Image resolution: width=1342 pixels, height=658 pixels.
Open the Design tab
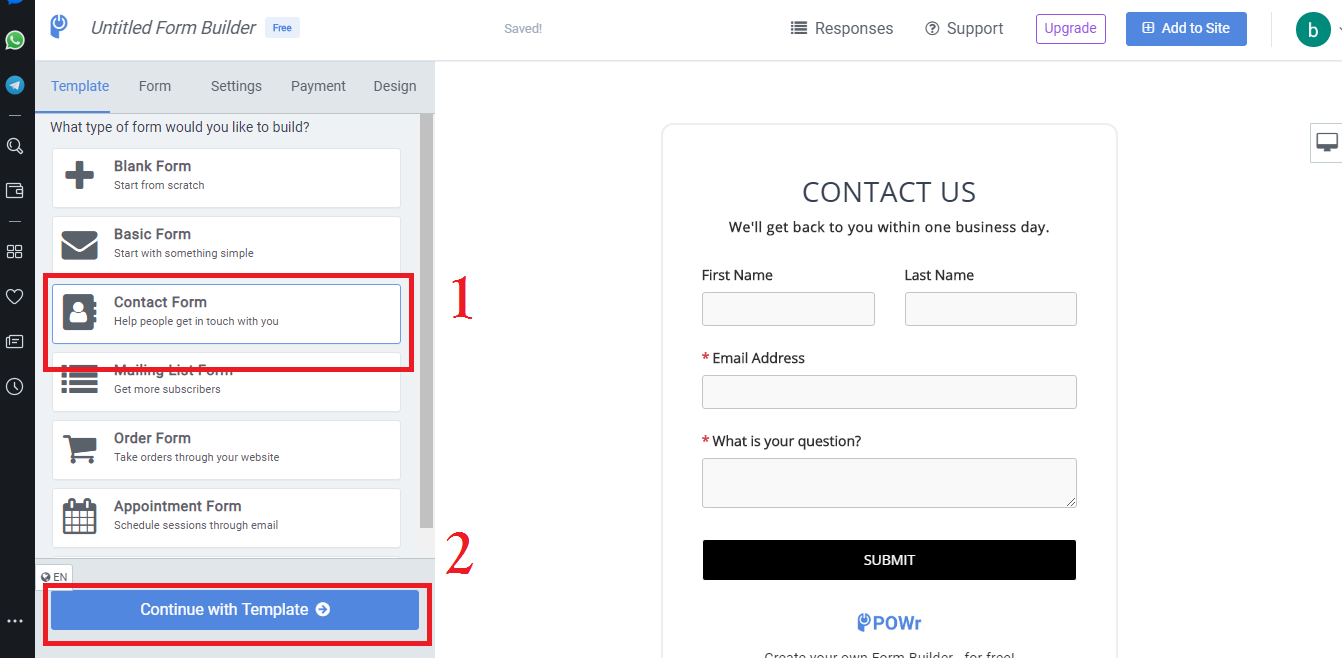pos(395,86)
